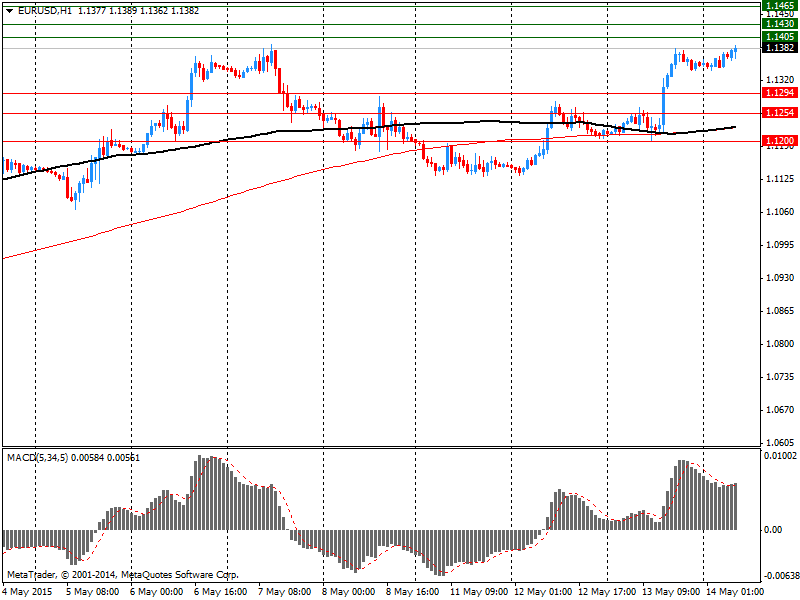Select the green 1.1405 level label
Image resolution: width=800 pixels, height=600 pixels.
780,37
